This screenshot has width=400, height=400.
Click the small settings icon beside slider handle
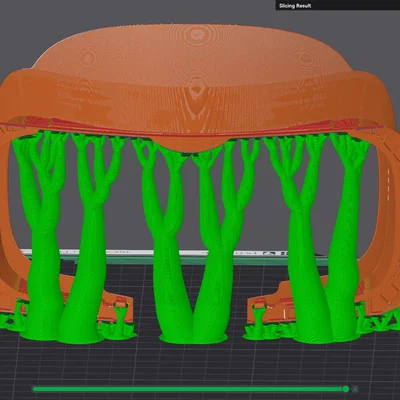(355, 389)
